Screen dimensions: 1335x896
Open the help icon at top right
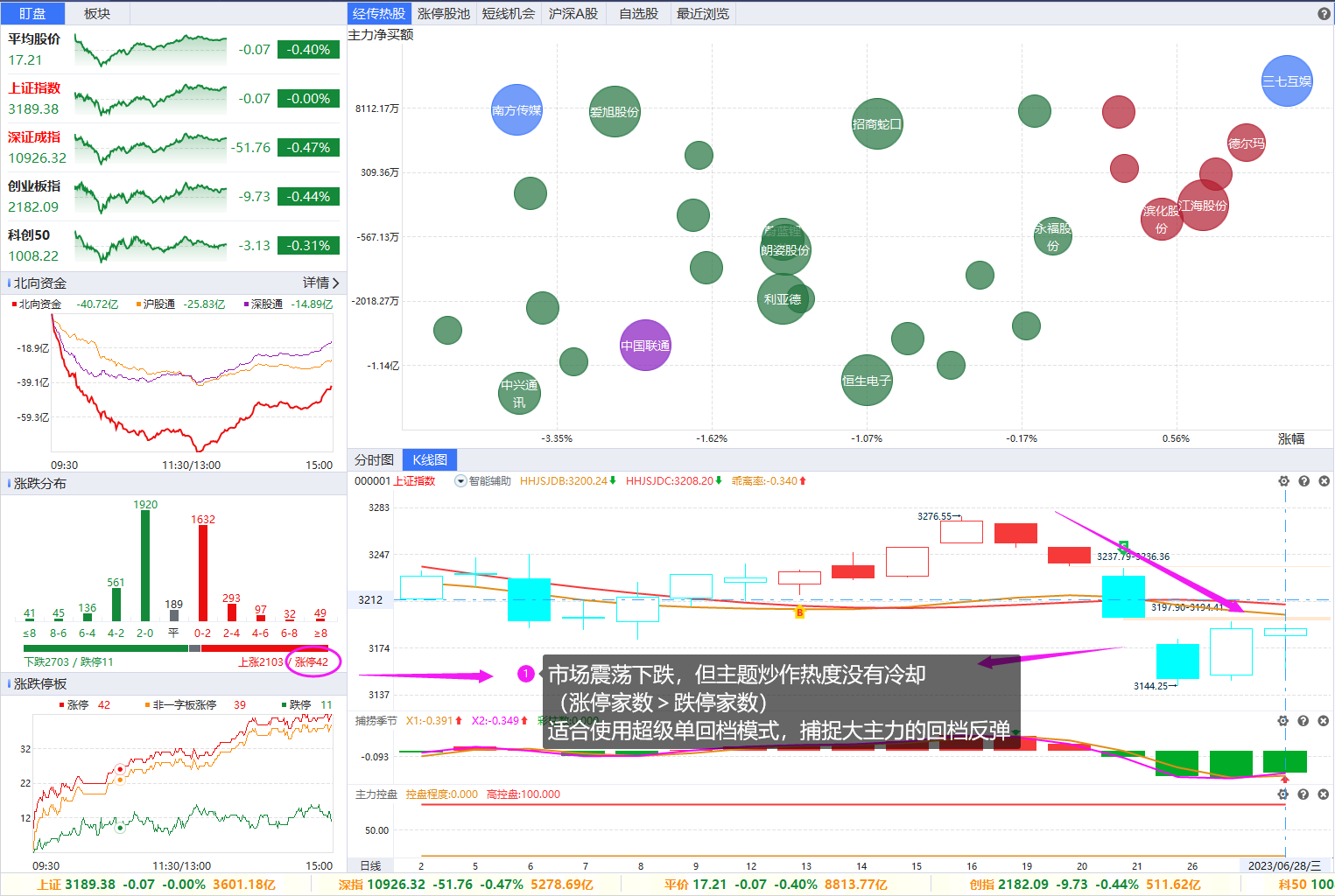pyautogui.click(x=1324, y=13)
